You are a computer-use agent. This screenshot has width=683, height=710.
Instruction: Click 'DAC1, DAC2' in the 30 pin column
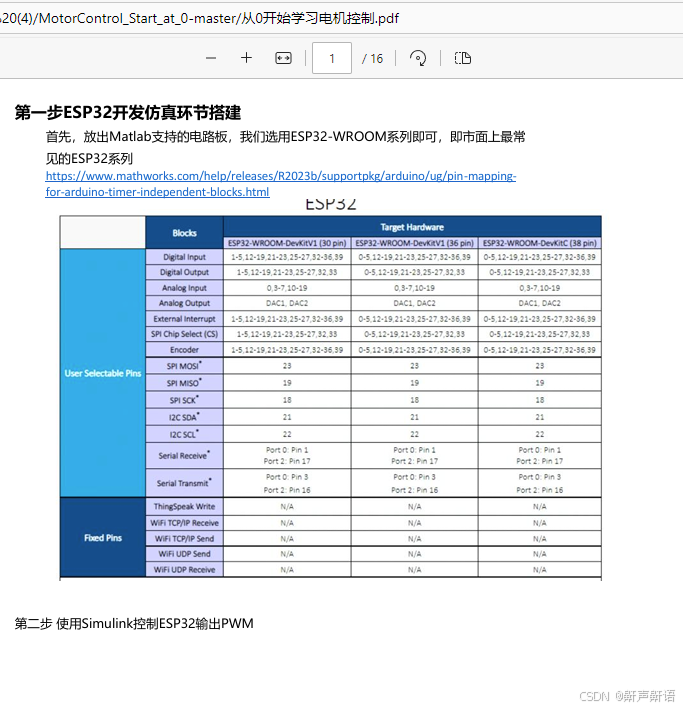click(x=287, y=303)
